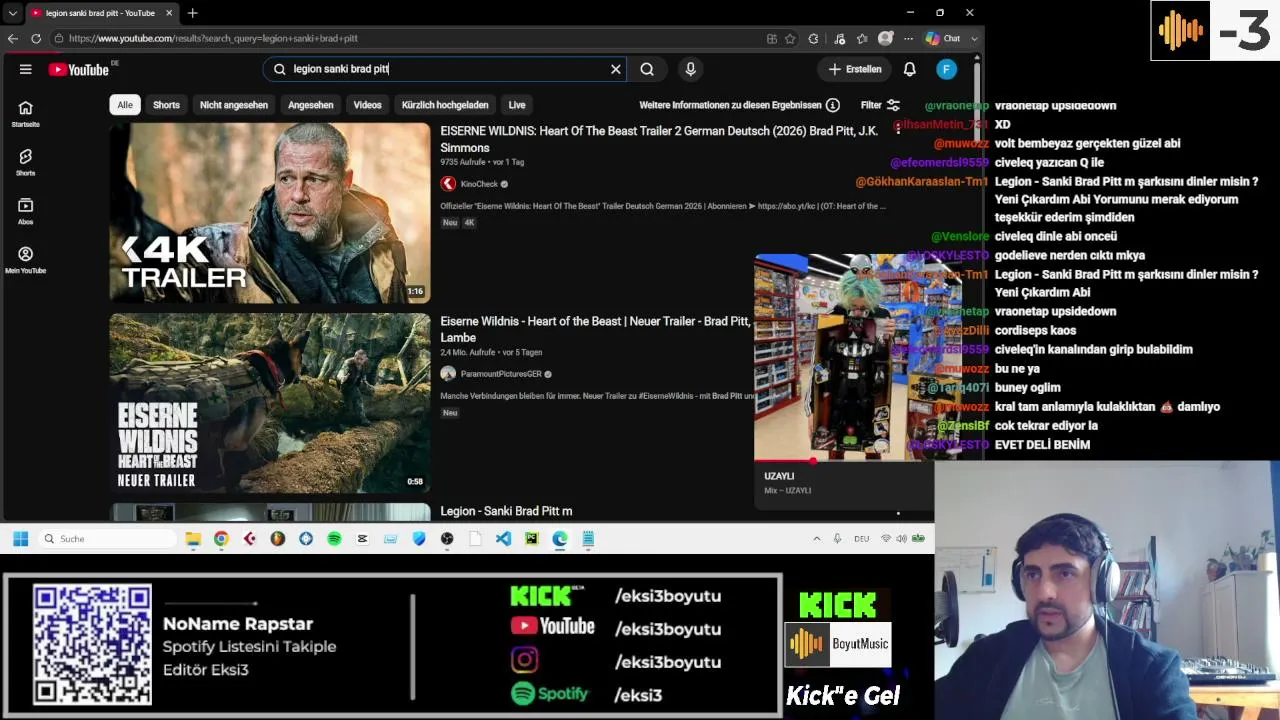Open EISERNE WILDNIS Trailer 2 German title
The height and width of the screenshot is (720, 1280).
[x=659, y=139]
